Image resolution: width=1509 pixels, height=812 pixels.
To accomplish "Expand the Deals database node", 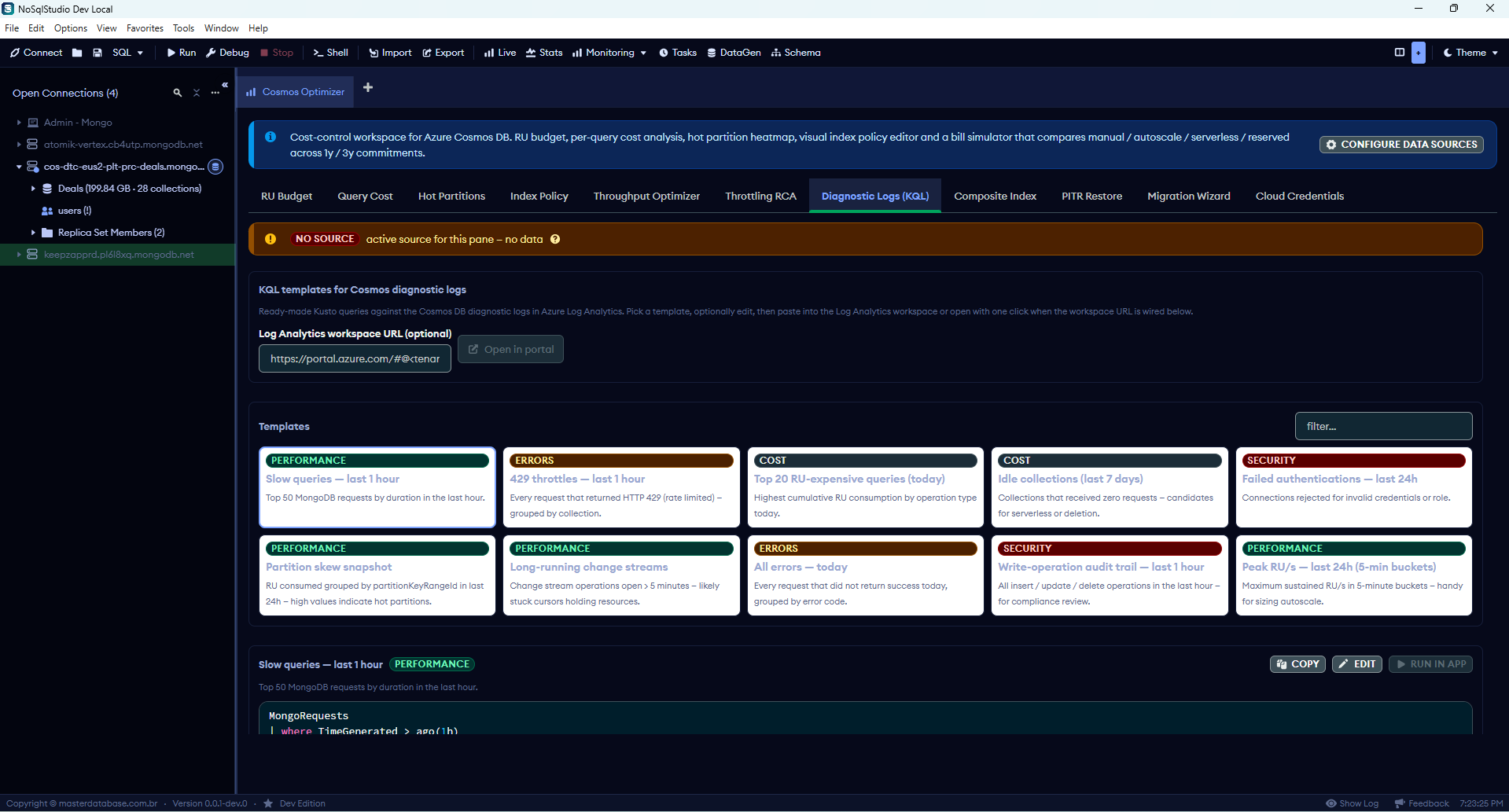I will [x=33, y=189].
